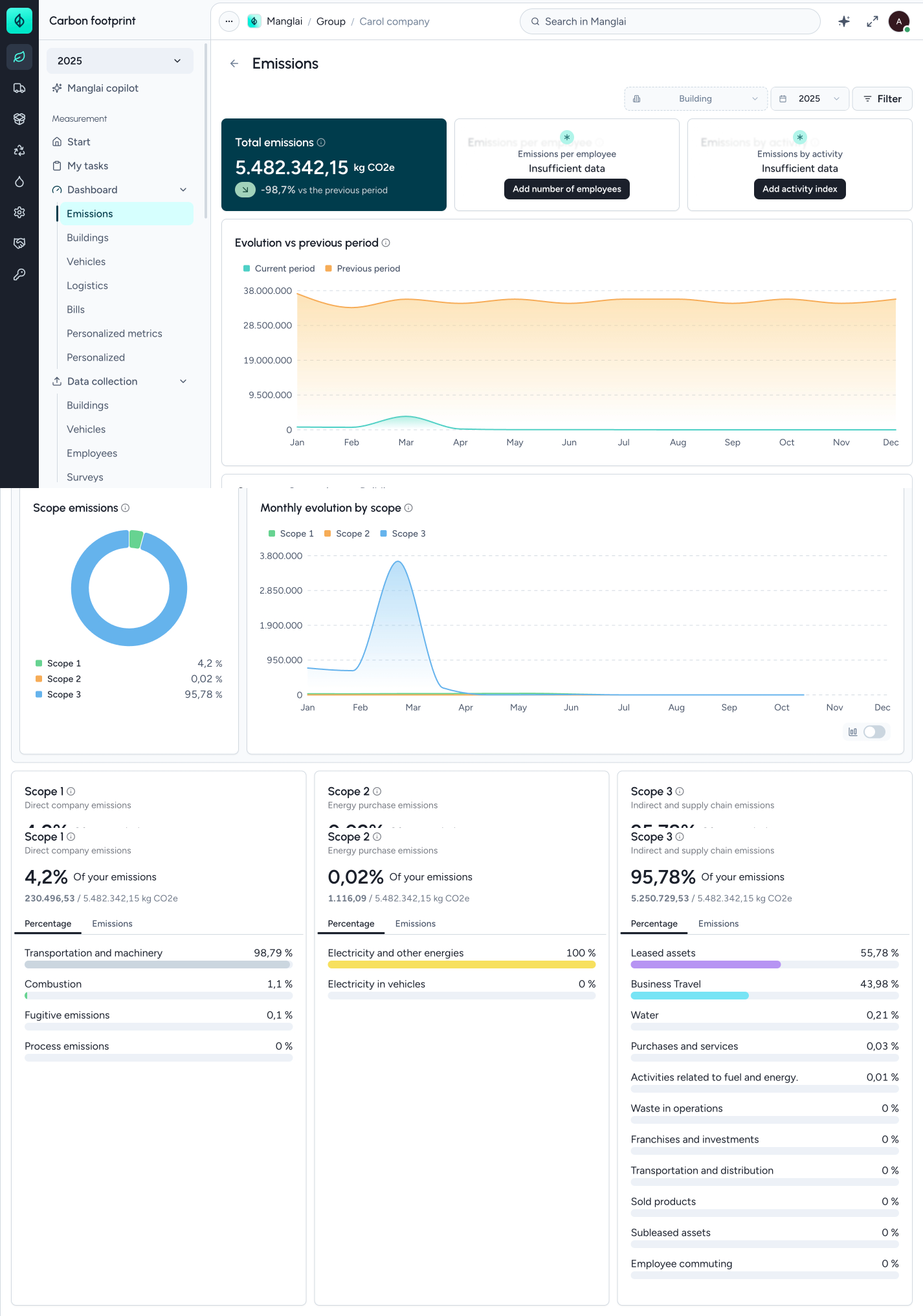Switch Scope 3 card to Emissions tab

pos(718,924)
